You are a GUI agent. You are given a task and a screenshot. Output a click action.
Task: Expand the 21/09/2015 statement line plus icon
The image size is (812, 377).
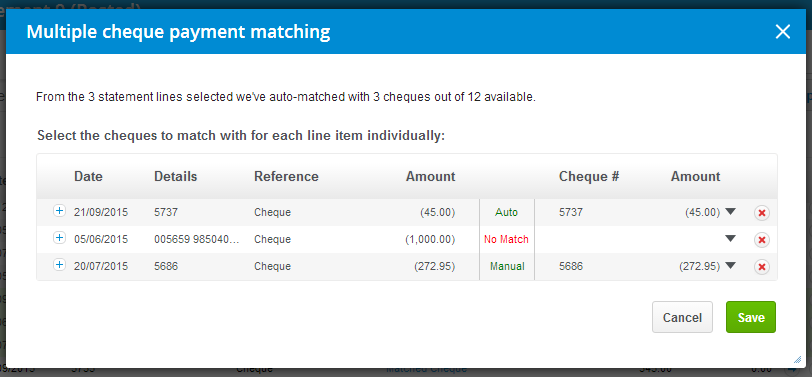point(60,211)
